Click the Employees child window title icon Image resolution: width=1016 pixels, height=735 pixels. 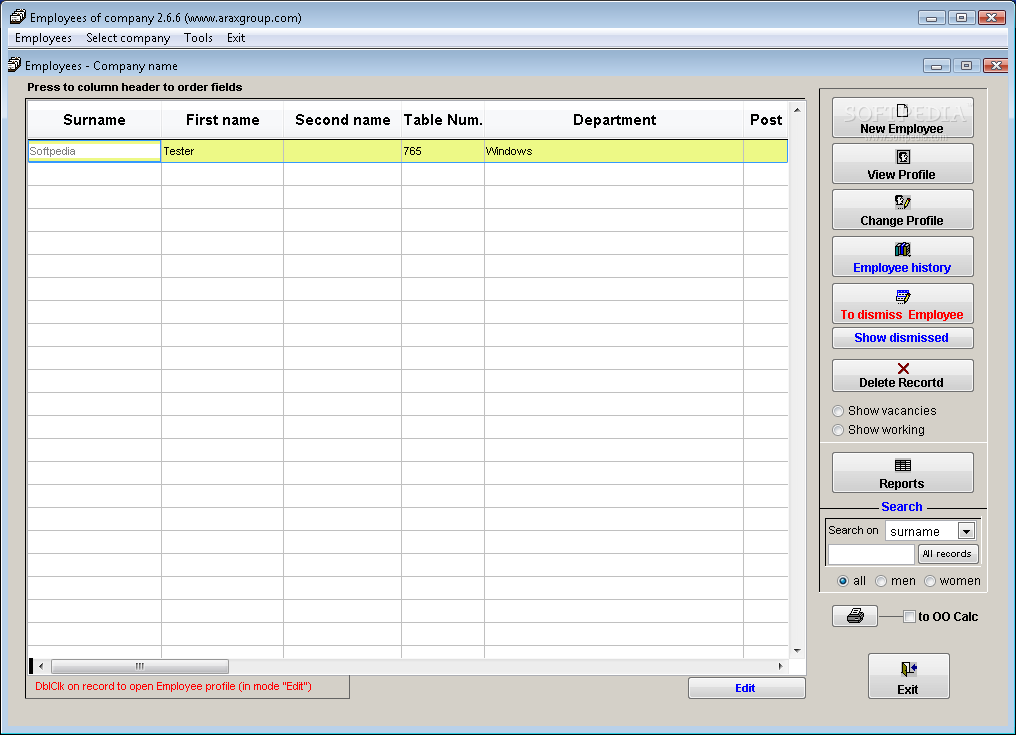pos(14,65)
